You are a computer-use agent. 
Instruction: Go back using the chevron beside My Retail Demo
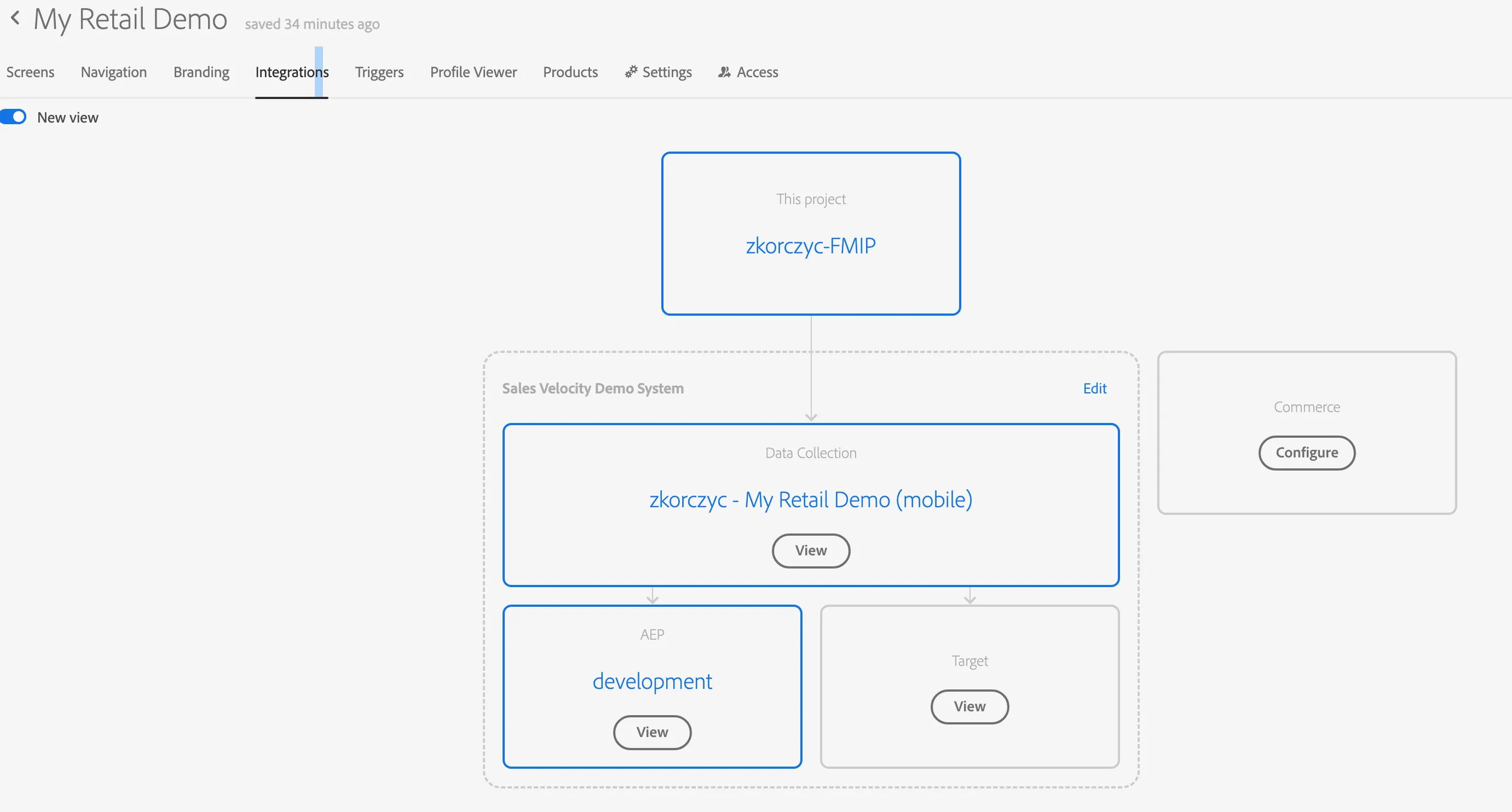15,18
